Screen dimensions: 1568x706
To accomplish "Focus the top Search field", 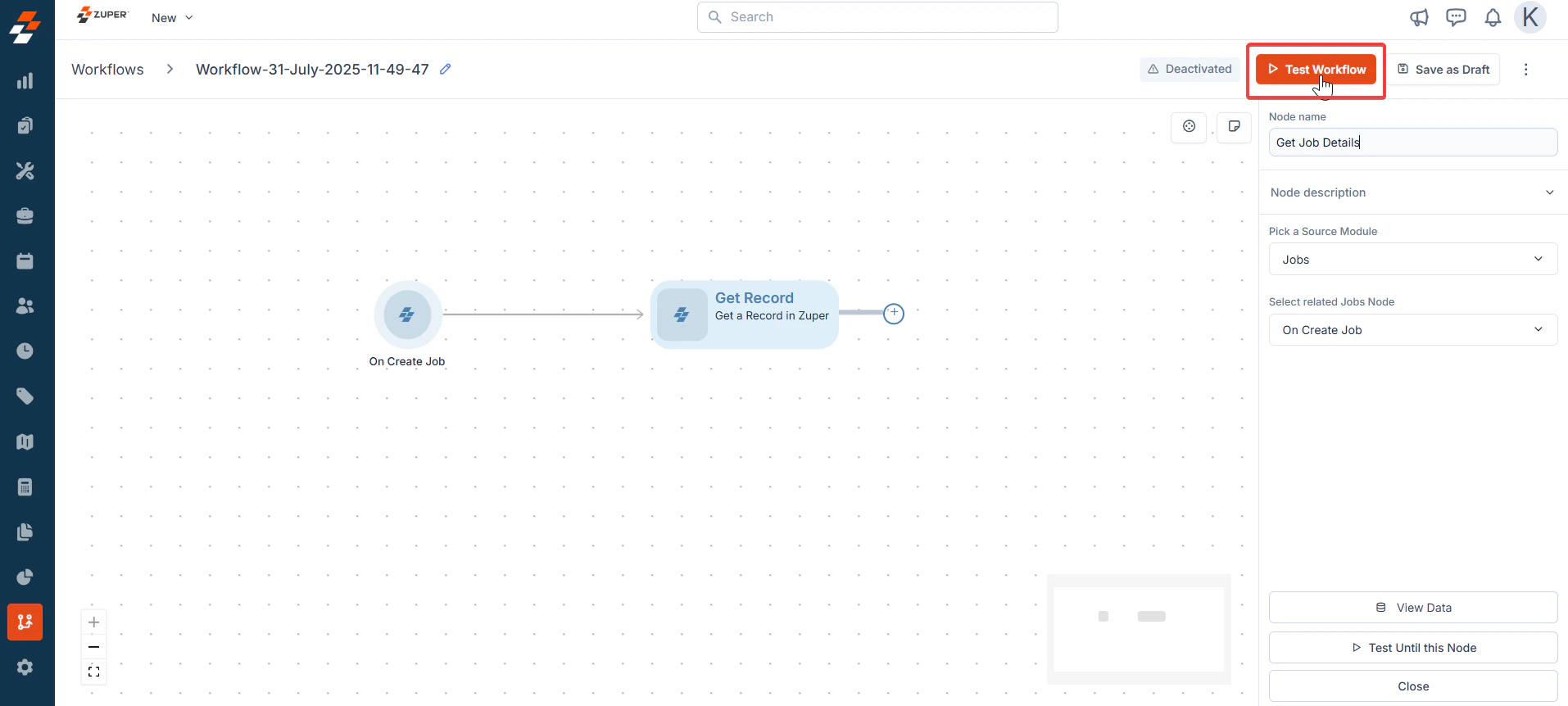I will (877, 17).
